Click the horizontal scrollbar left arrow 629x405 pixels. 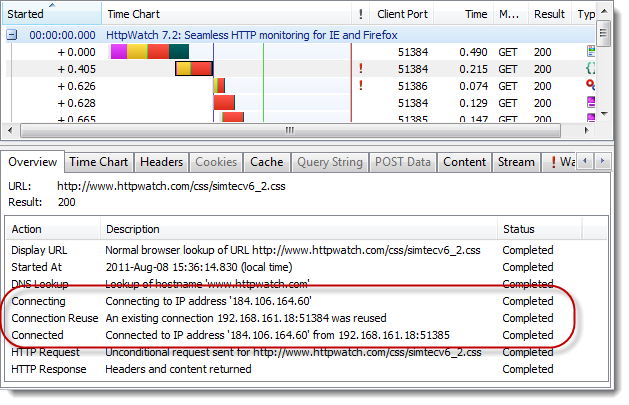(x=10, y=130)
